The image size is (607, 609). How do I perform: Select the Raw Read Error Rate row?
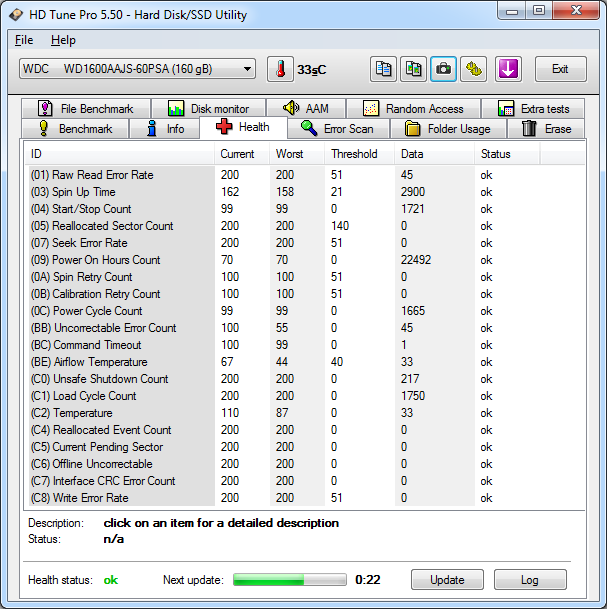point(306,175)
